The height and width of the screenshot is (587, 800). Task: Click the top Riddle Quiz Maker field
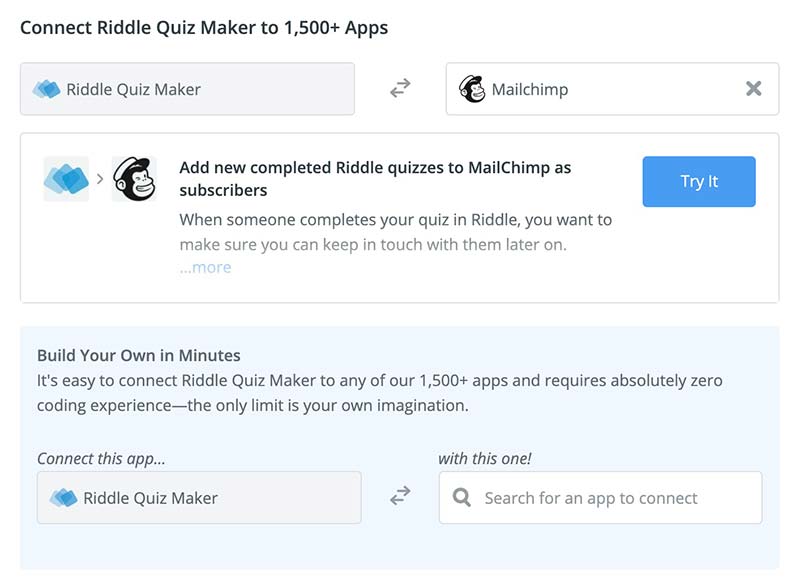click(187, 89)
